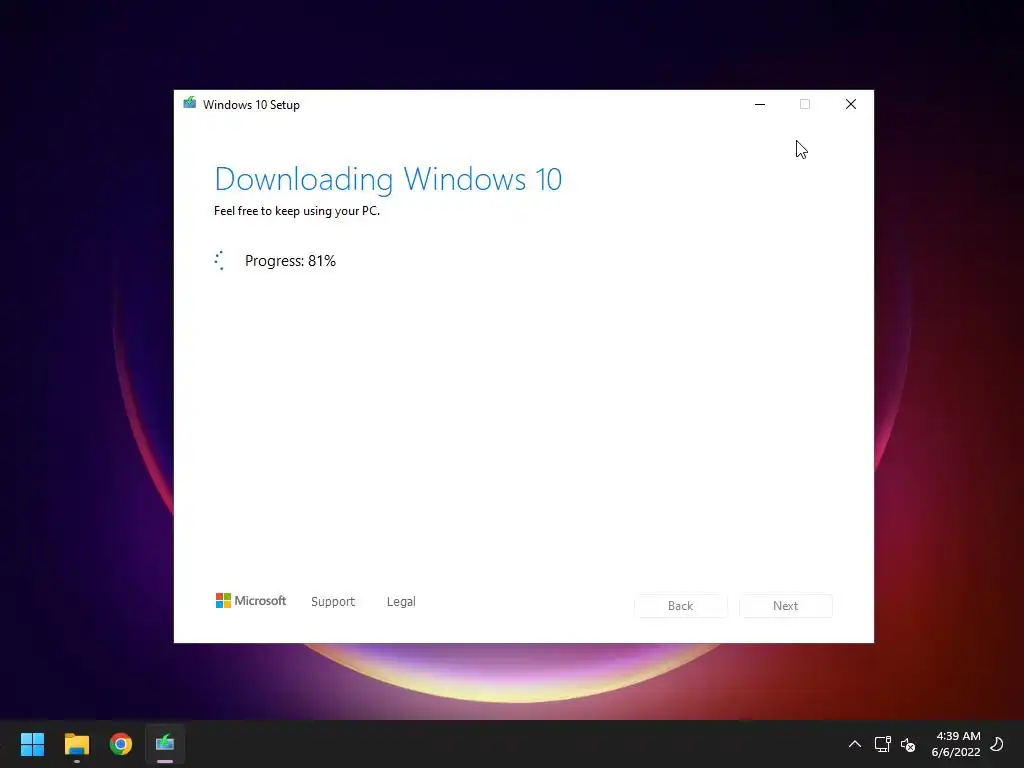
Task: Click 'Feel free to keep using your PC.'
Action: pos(296,211)
